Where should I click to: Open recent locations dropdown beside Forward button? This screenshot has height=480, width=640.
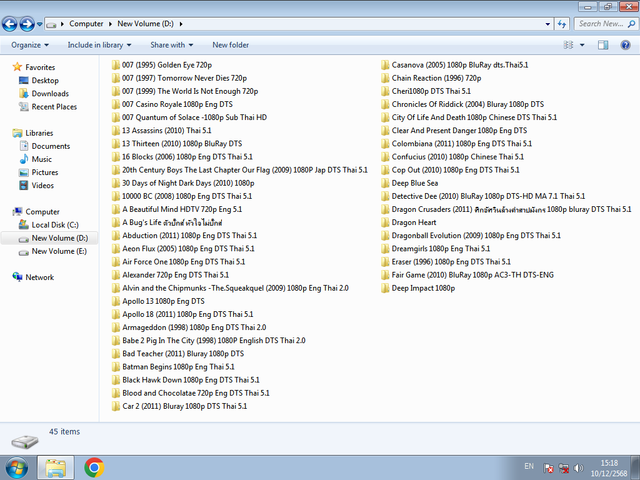pos(40,24)
